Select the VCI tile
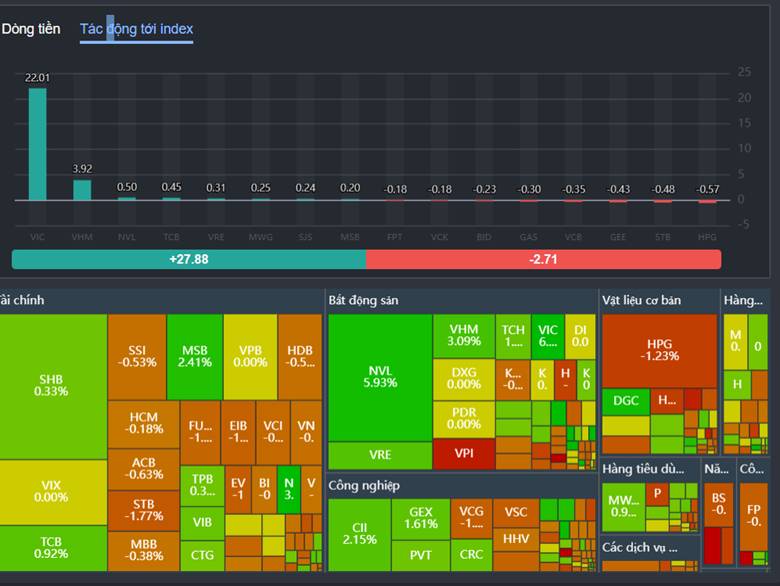780x586 pixels. click(273, 432)
